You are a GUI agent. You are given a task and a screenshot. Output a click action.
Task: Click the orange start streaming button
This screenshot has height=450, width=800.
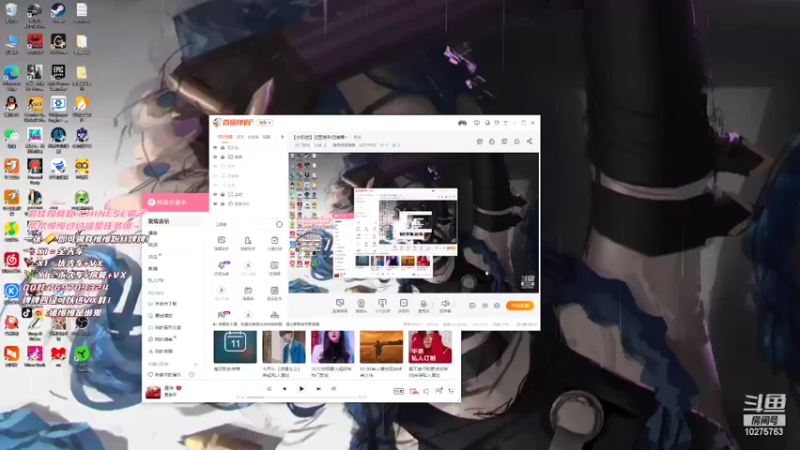click(x=520, y=306)
